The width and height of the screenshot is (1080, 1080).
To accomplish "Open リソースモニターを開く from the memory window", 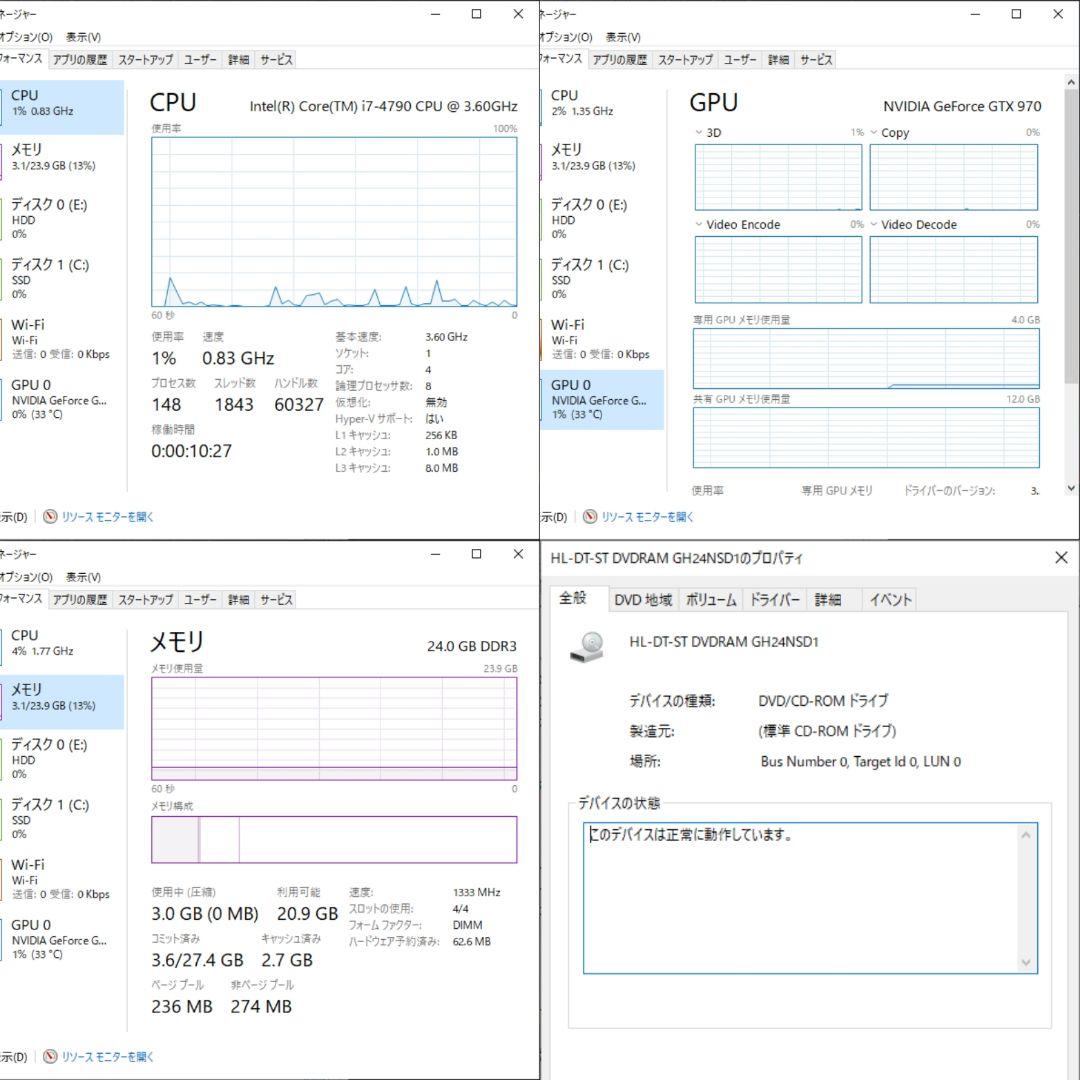I will click(x=105, y=1056).
